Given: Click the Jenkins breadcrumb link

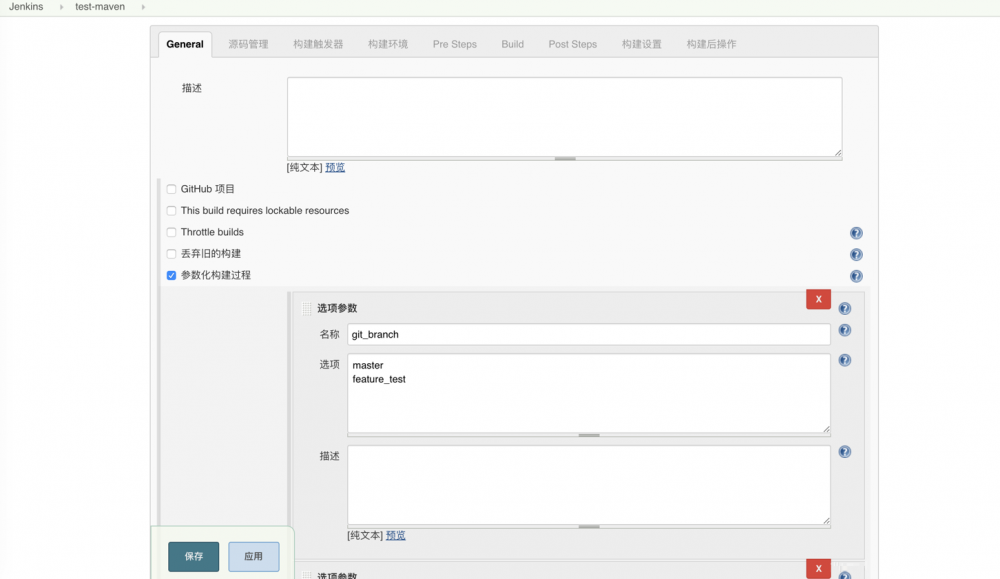Looking at the screenshot, I should coord(25,5).
